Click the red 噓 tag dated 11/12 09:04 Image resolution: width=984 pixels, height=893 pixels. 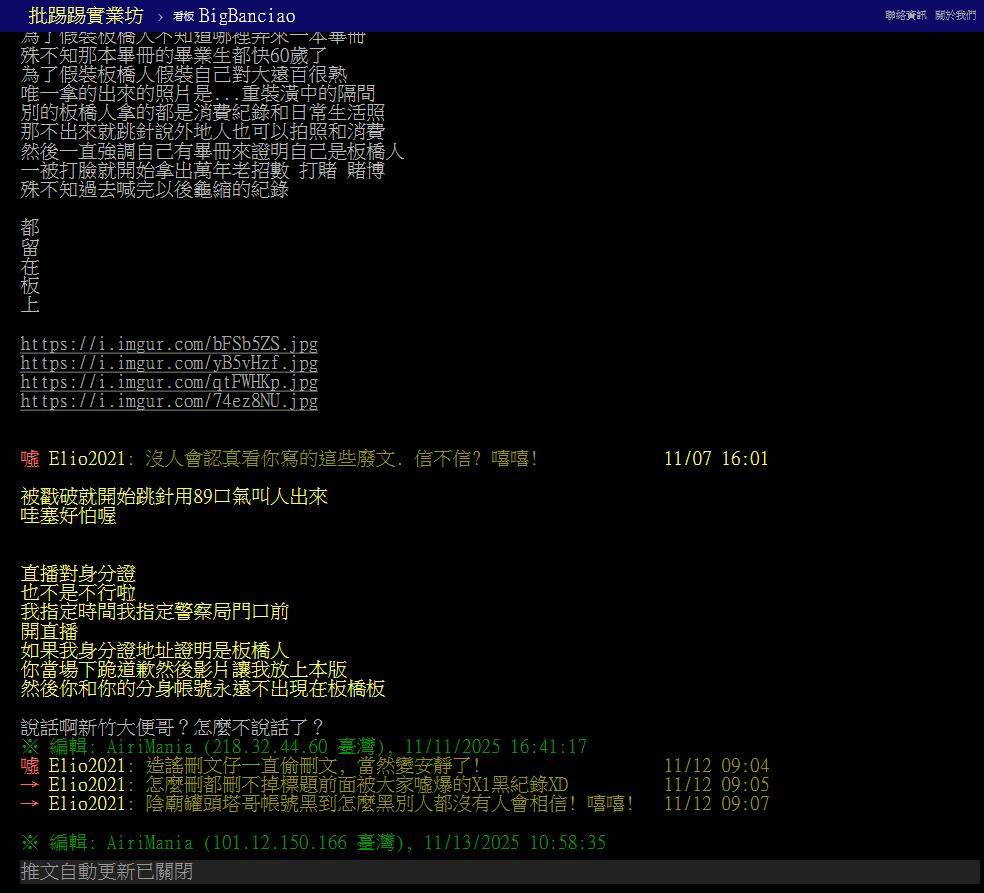[x=30, y=766]
